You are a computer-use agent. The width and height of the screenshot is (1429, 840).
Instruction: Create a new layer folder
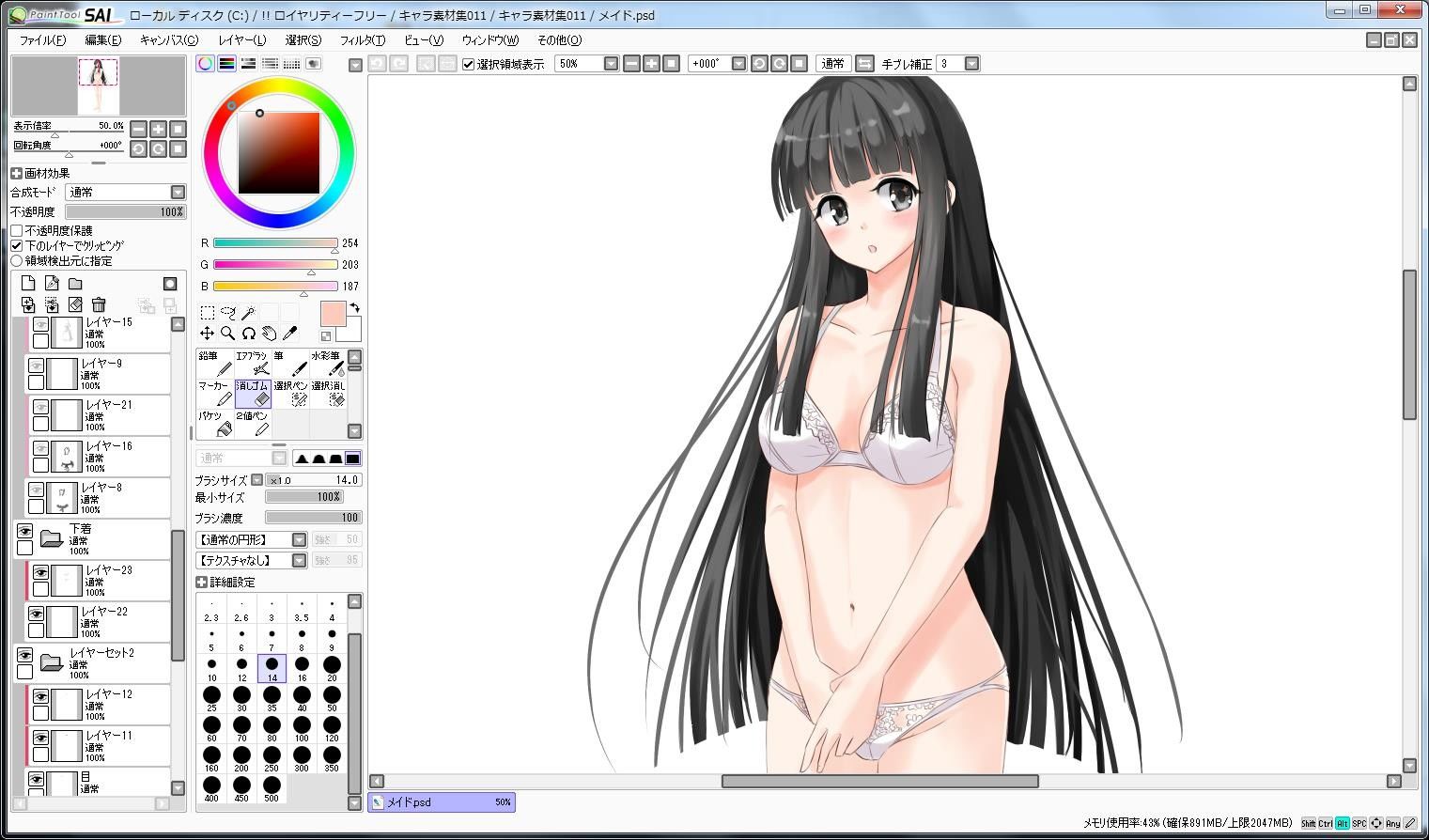pos(75,283)
